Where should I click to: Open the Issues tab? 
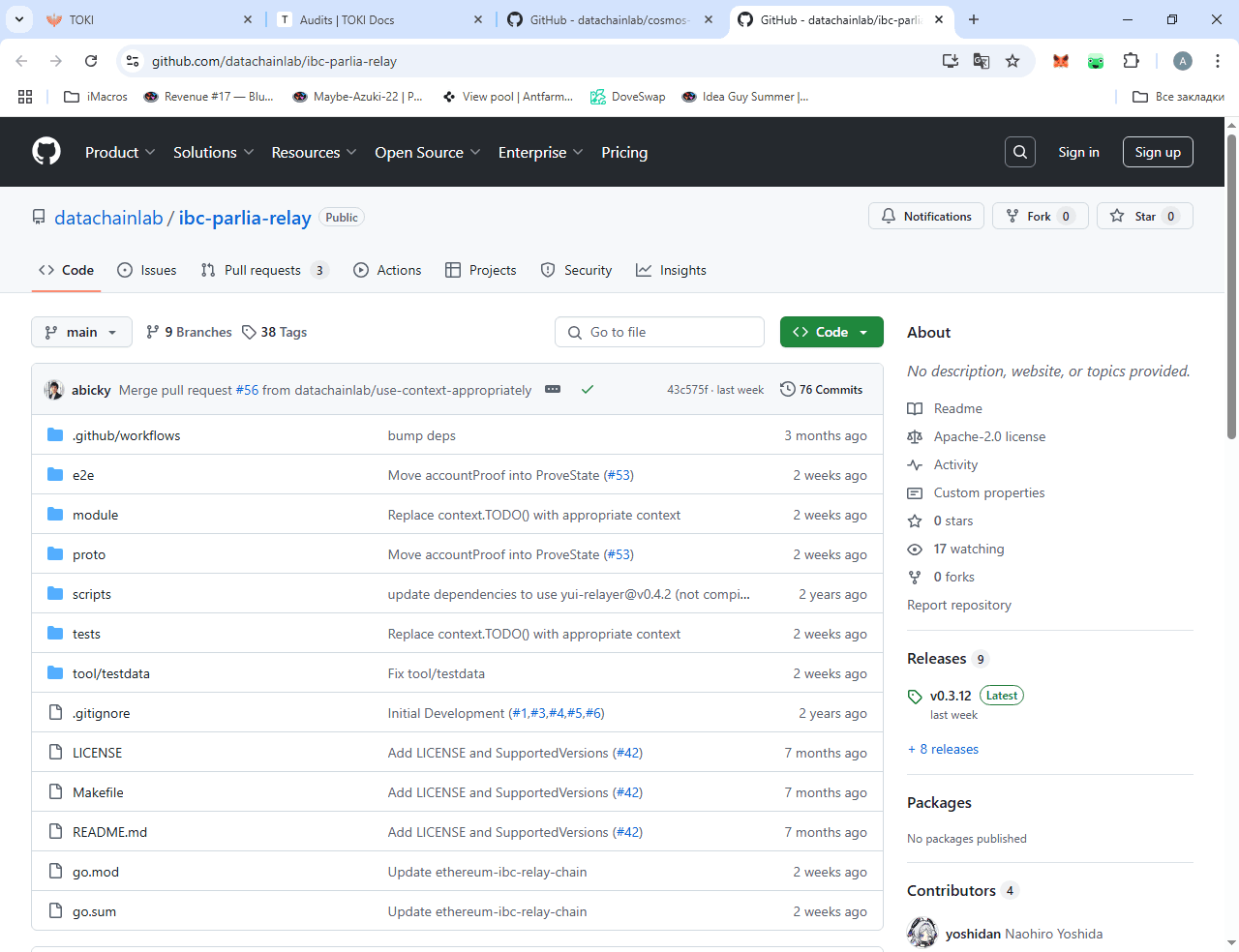point(147,270)
